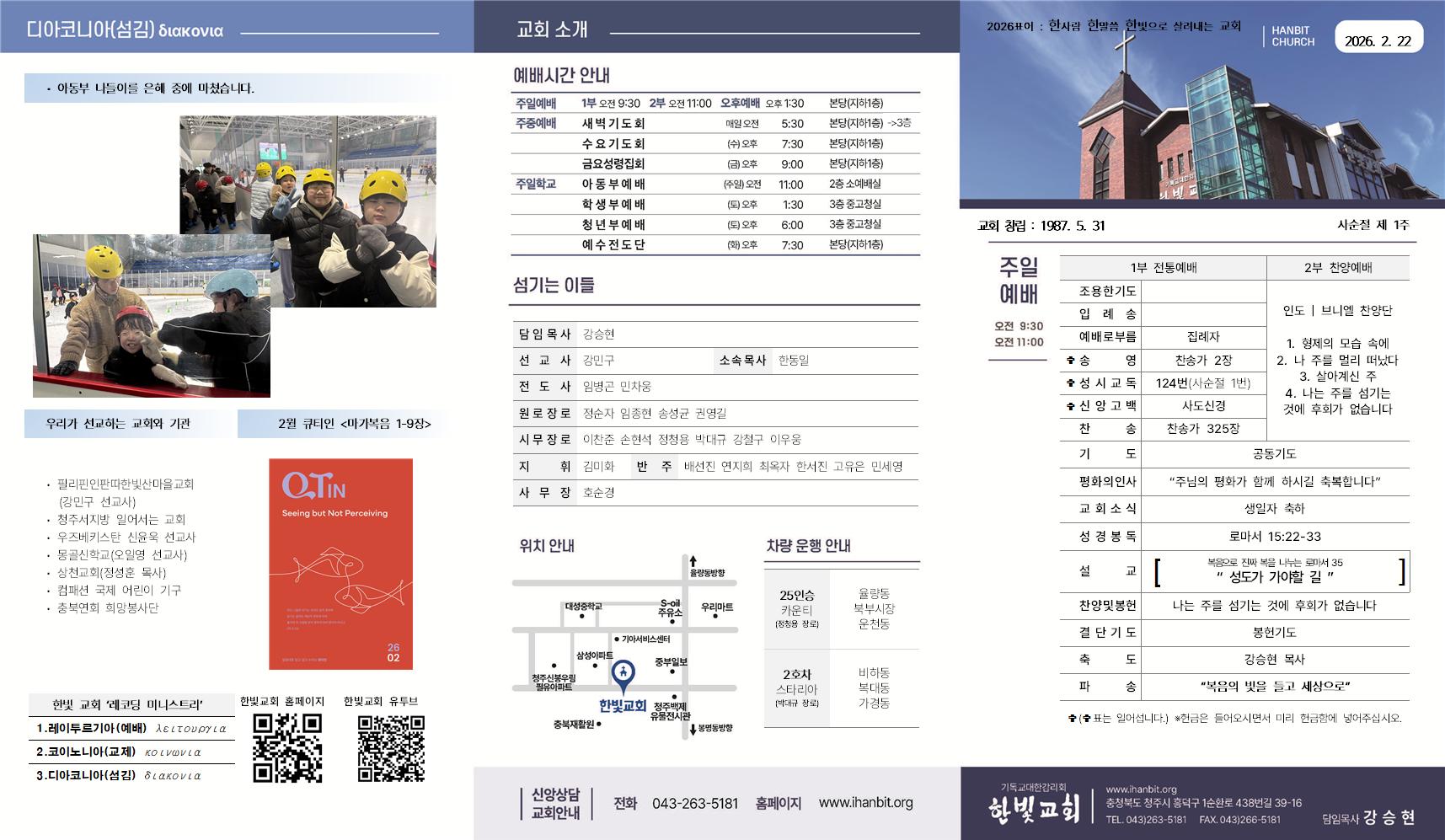Click the HANBIT CHURCH logo text
Viewport: 1445px width, 840px height.
1292,36
